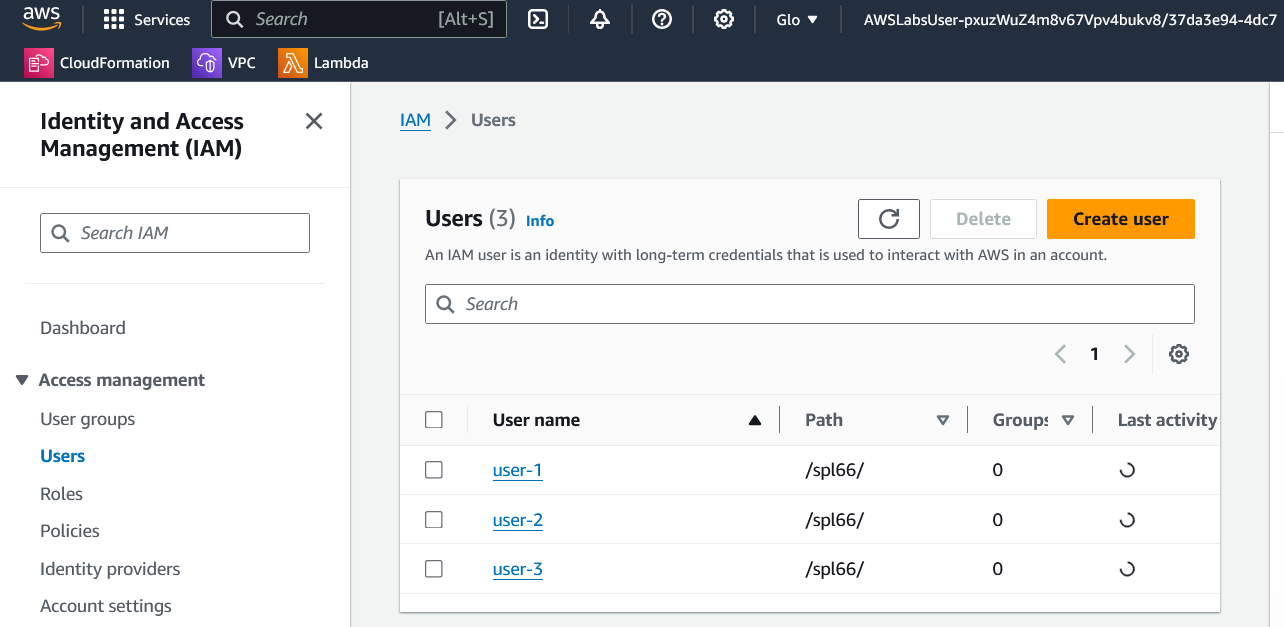Open the CloudFormation favorite shortcut
Screen dimensions: 1284x627
[97, 62]
